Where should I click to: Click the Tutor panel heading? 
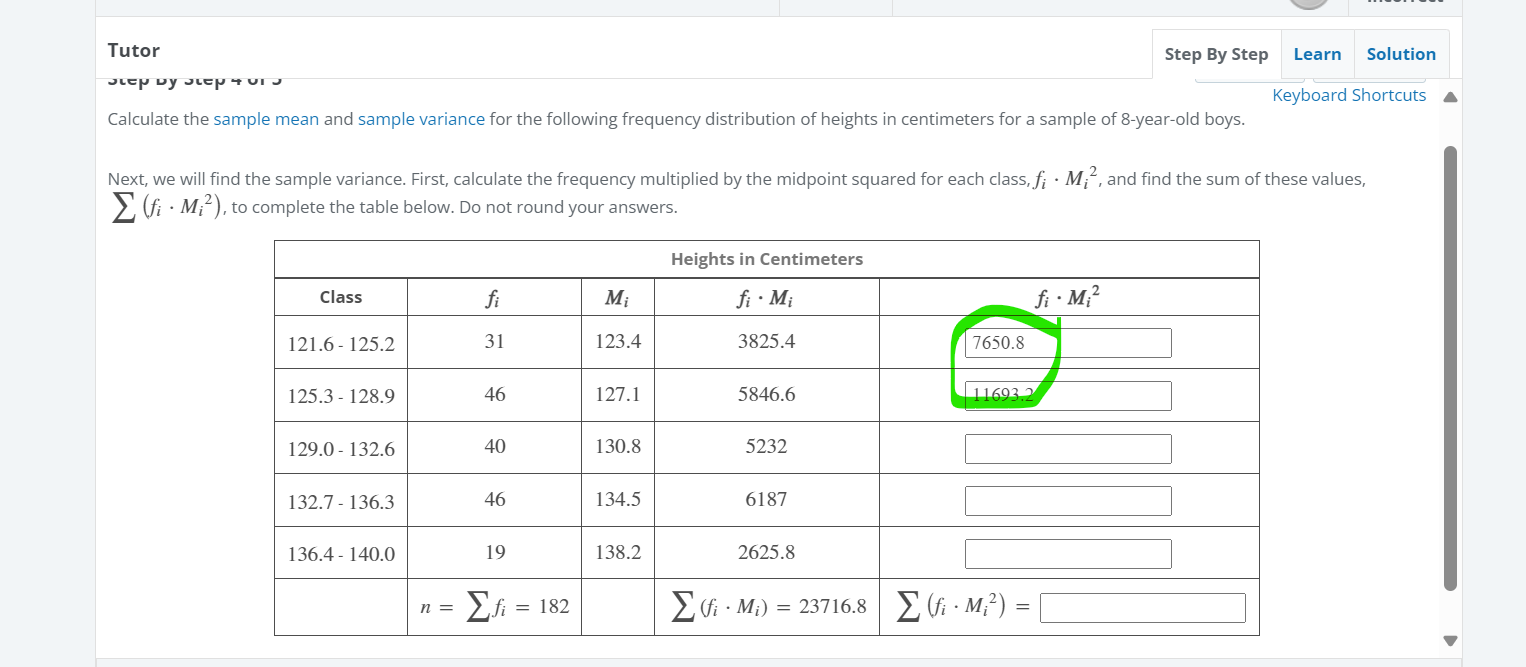pos(133,50)
